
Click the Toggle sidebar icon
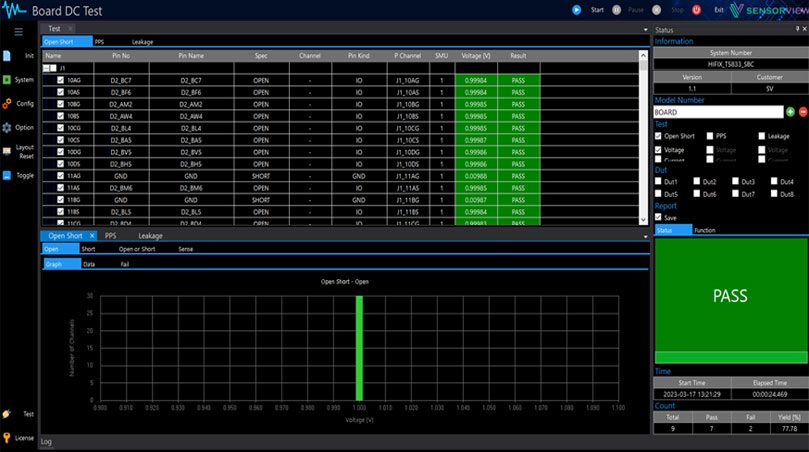(x=7, y=175)
